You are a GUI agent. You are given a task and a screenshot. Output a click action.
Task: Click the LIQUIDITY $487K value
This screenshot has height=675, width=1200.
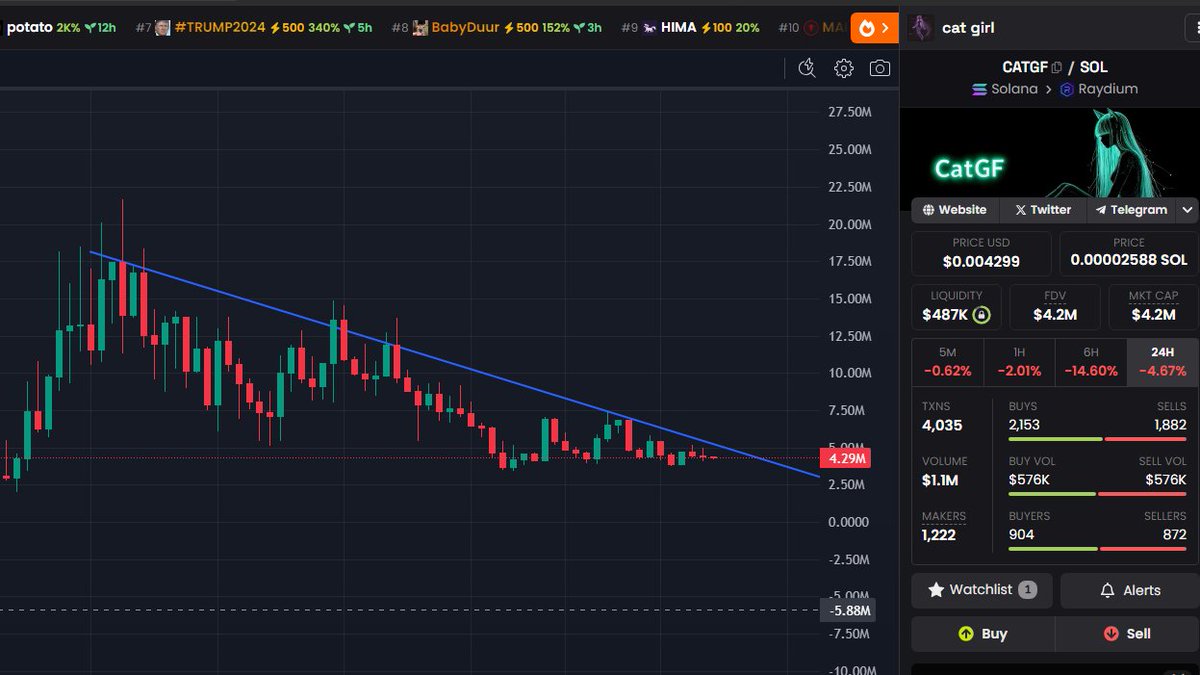pos(944,315)
